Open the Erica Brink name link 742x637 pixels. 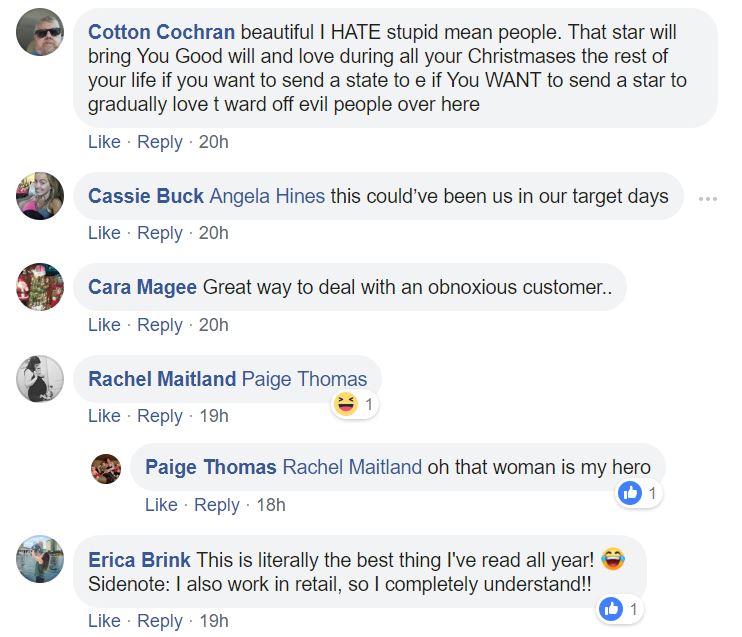(140, 559)
